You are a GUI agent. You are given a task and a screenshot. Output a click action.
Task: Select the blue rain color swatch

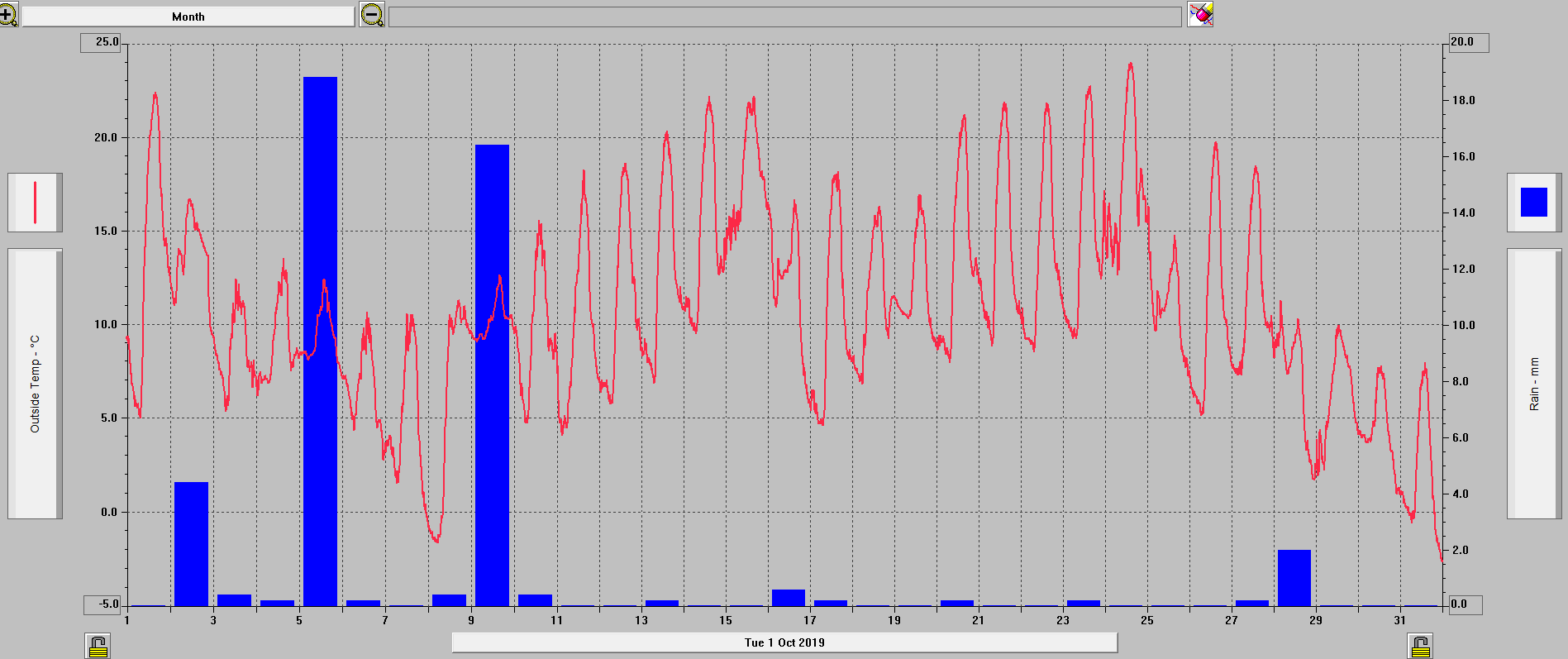point(1533,203)
